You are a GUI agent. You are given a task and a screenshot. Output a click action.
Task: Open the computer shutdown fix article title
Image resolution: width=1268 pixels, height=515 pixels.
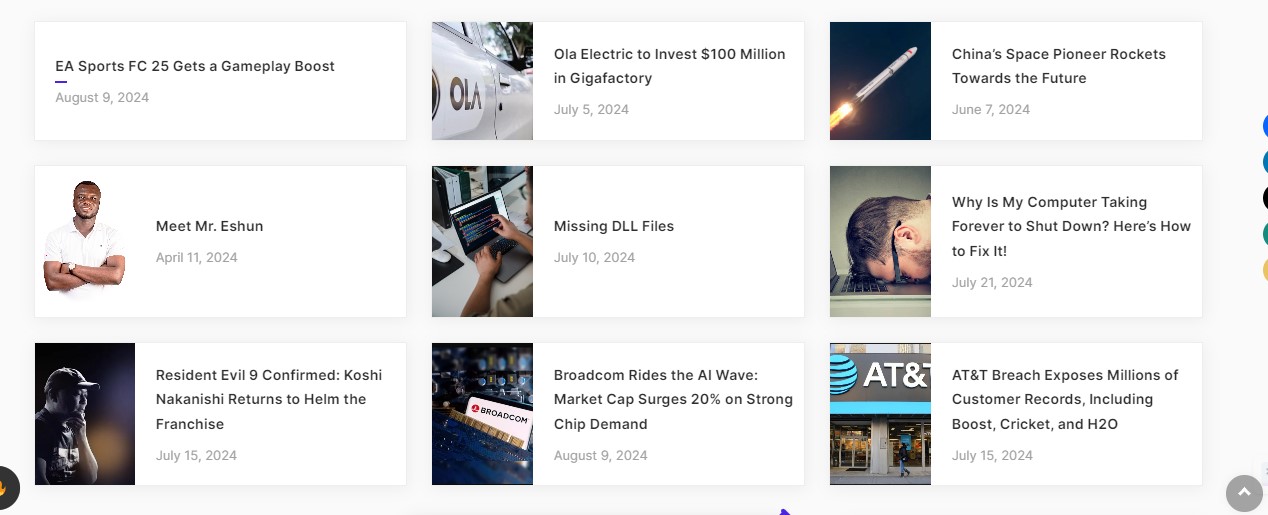(x=1071, y=226)
